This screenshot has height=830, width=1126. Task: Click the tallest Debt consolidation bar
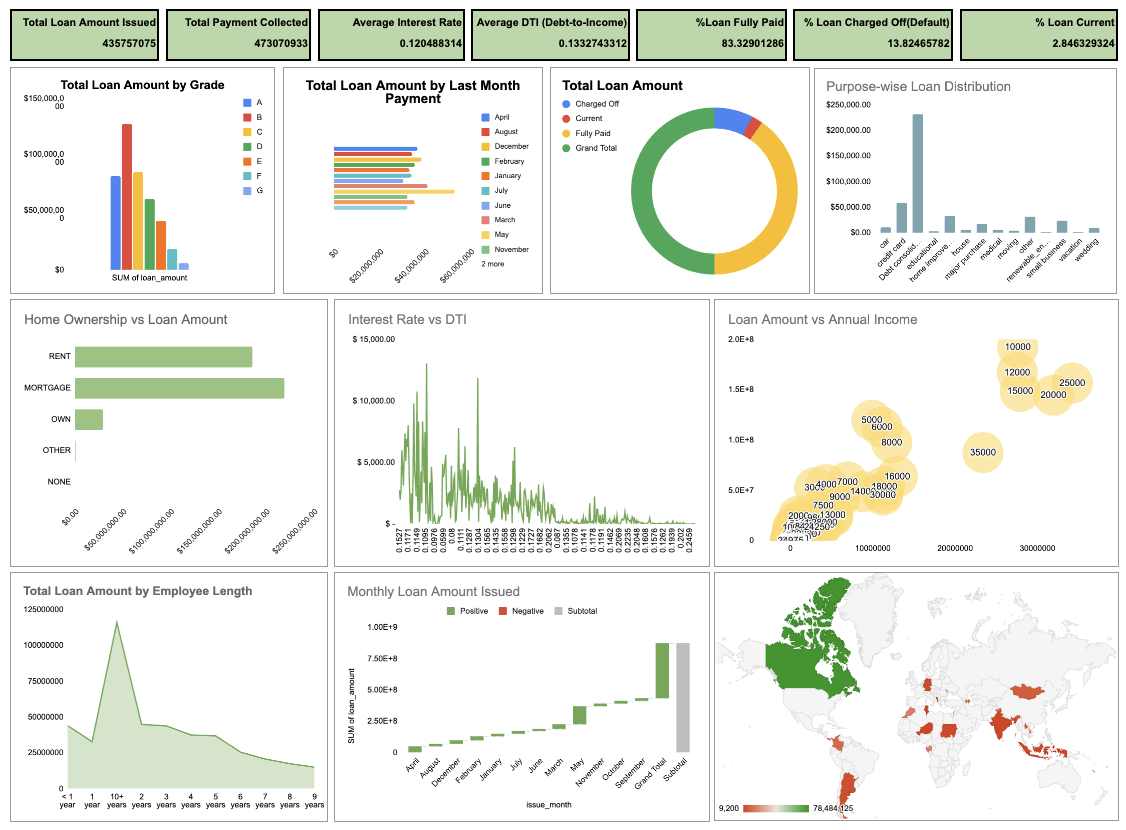point(917,173)
